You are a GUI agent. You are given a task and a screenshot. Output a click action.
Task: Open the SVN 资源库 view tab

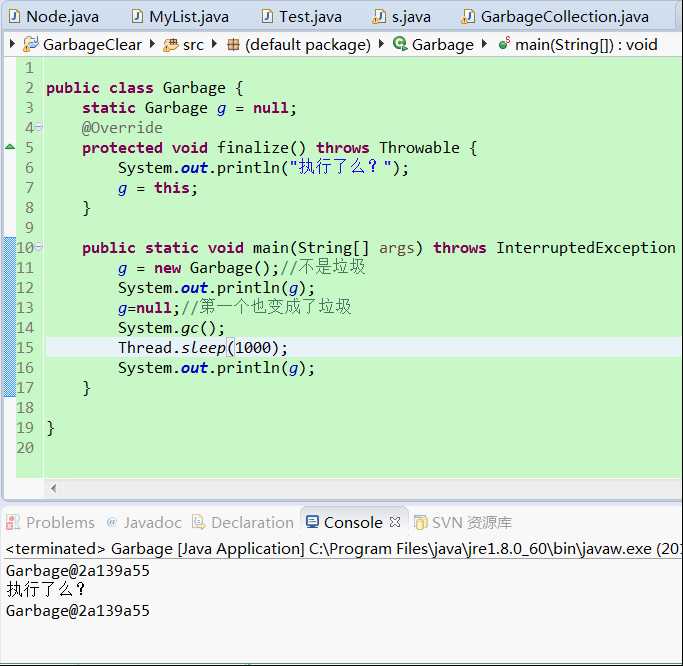point(463,522)
